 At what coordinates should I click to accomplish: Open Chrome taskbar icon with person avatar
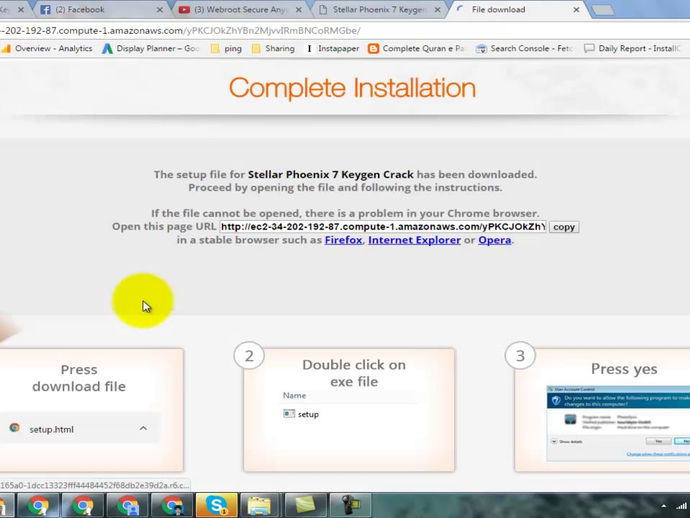coord(173,505)
